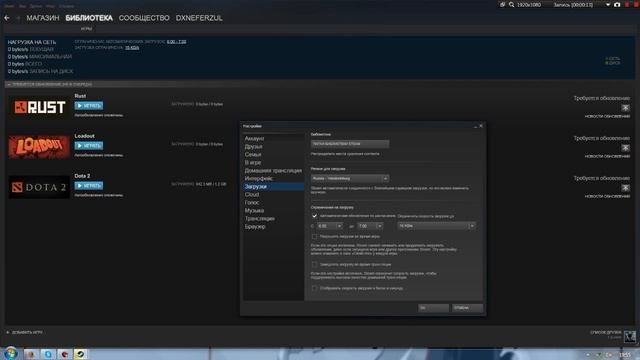Select Семья in settings sidebar
This screenshot has height=360, width=640.
[253, 154]
